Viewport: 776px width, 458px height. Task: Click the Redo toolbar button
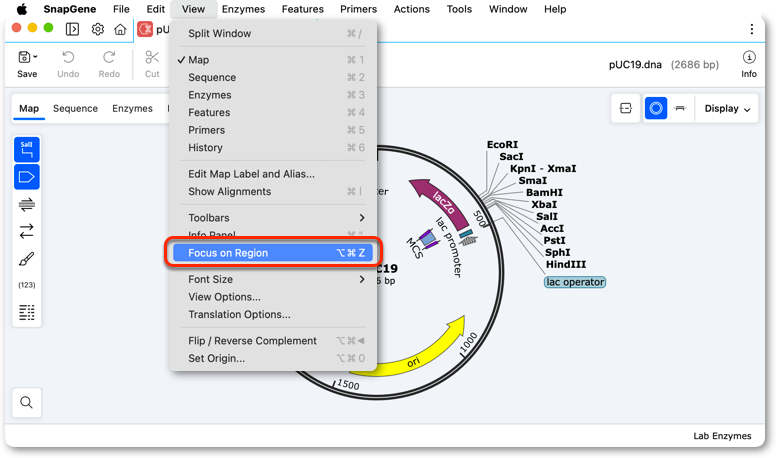click(x=109, y=64)
